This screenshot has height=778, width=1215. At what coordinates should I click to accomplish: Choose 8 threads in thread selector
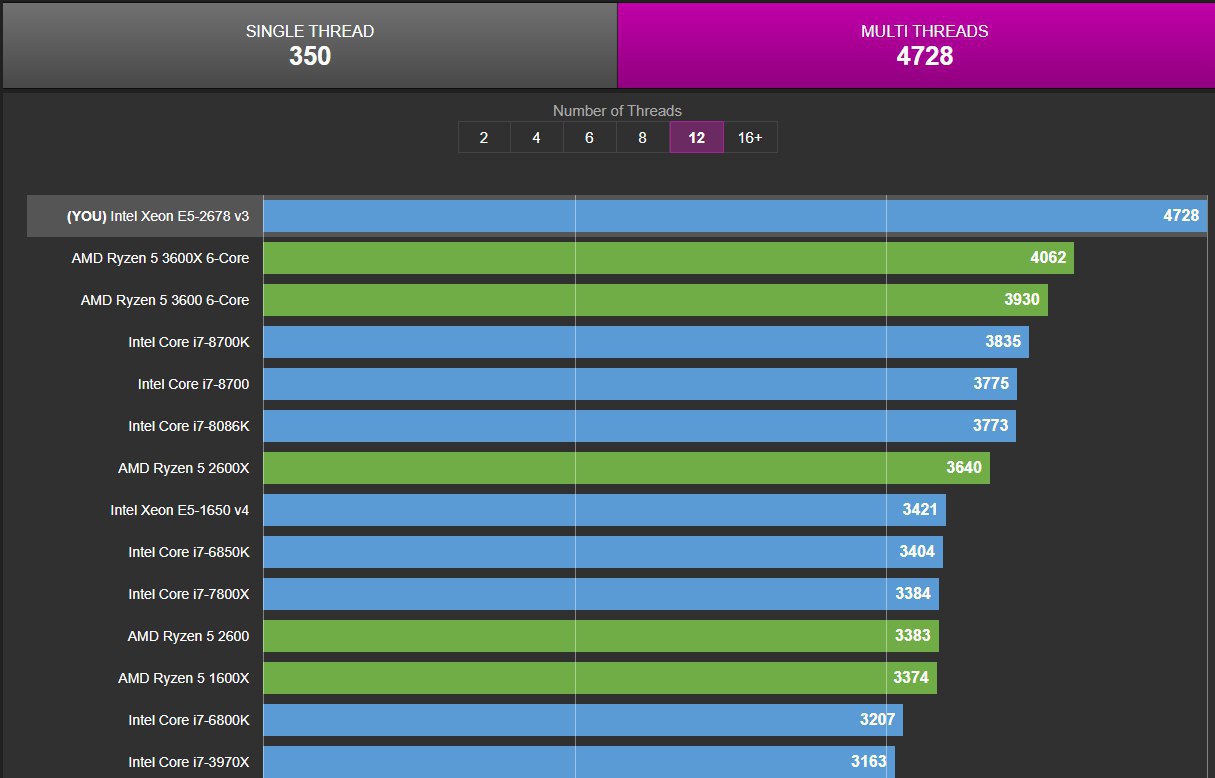tap(643, 138)
